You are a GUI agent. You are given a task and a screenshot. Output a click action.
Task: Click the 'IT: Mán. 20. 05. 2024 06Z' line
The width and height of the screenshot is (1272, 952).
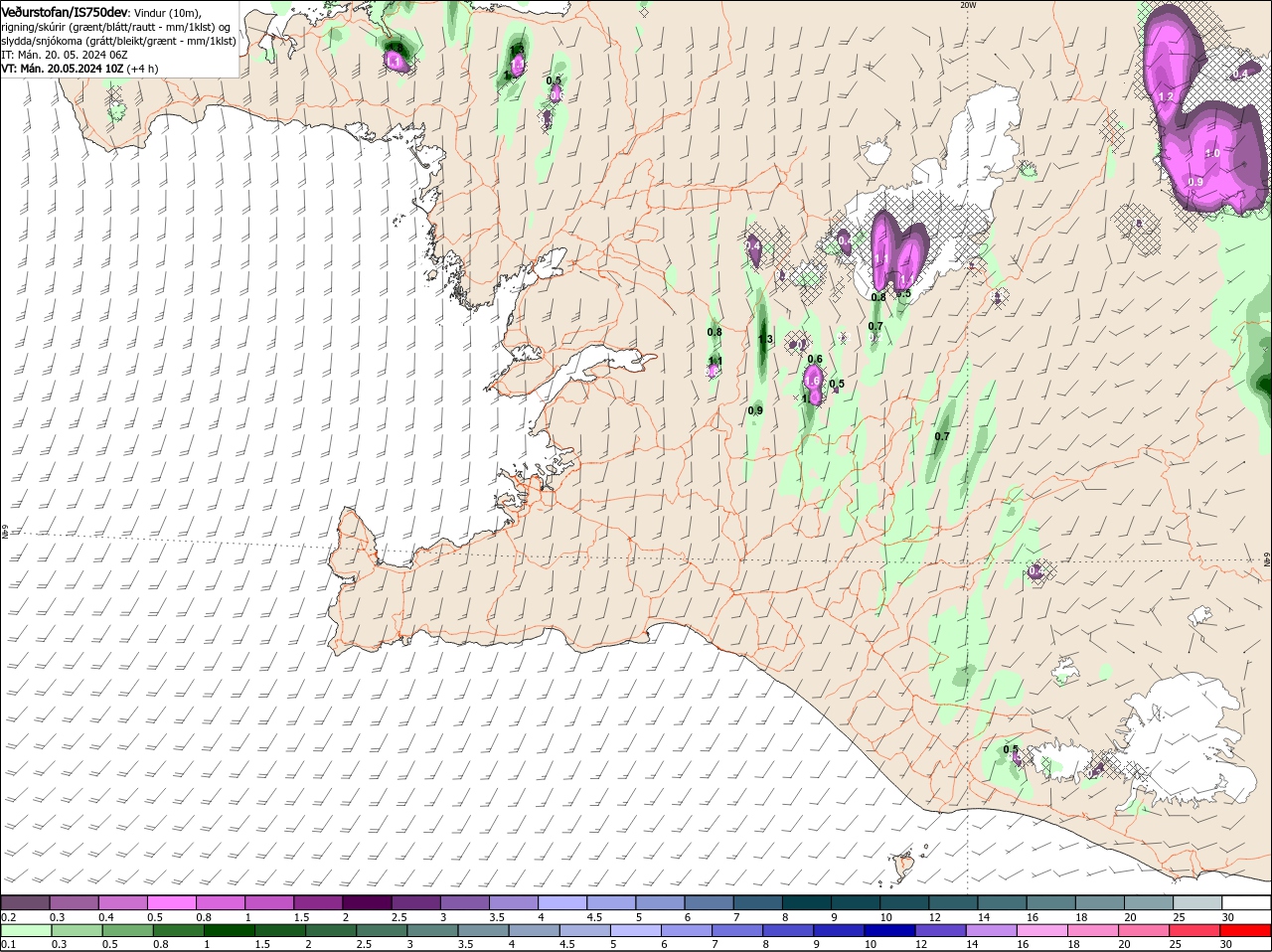pos(65,55)
